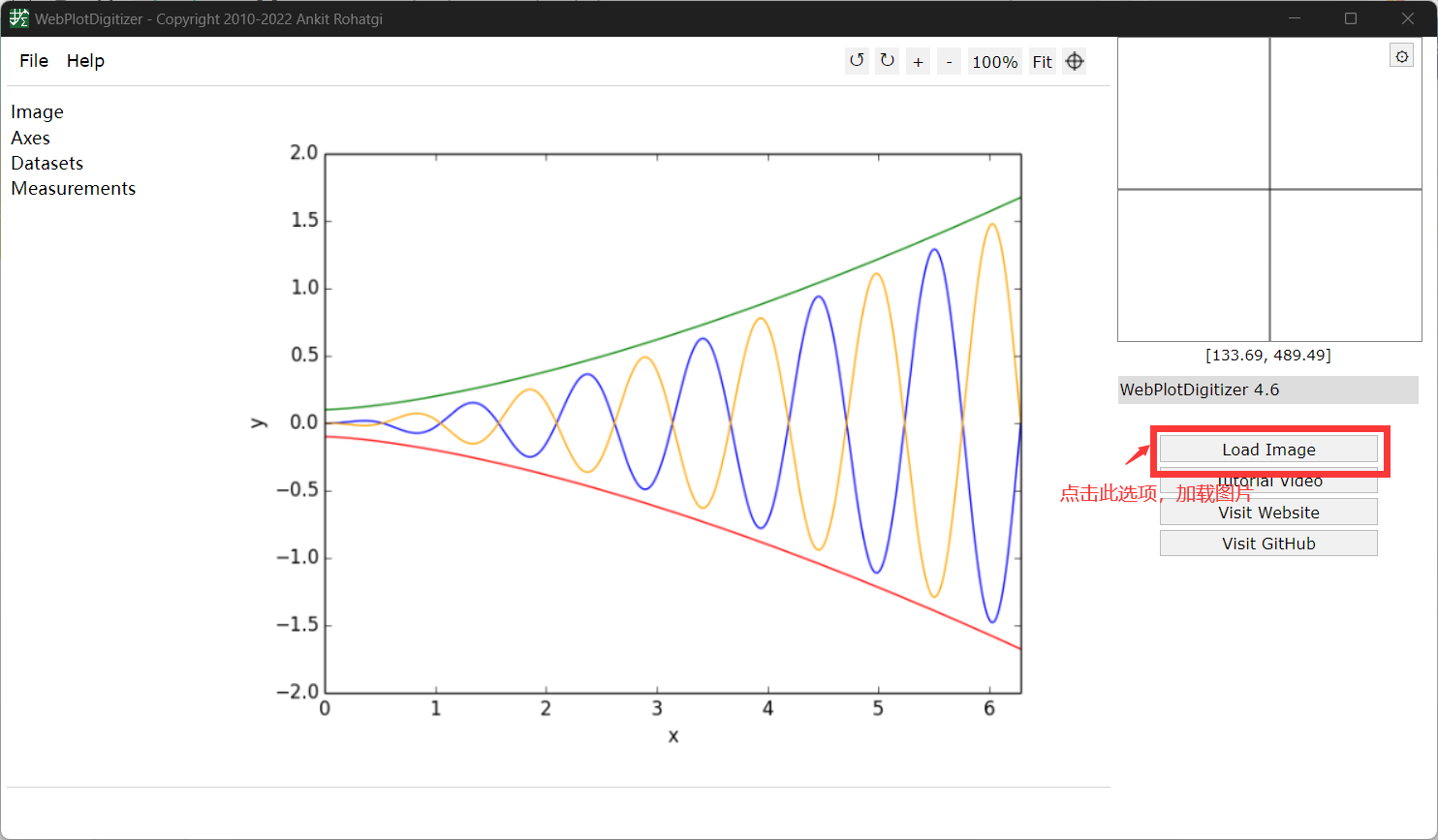The width and height of the screenshot is (1438, 840).
Task: Click the 3 x-axis tick label
Action: (x=657, y=708)
